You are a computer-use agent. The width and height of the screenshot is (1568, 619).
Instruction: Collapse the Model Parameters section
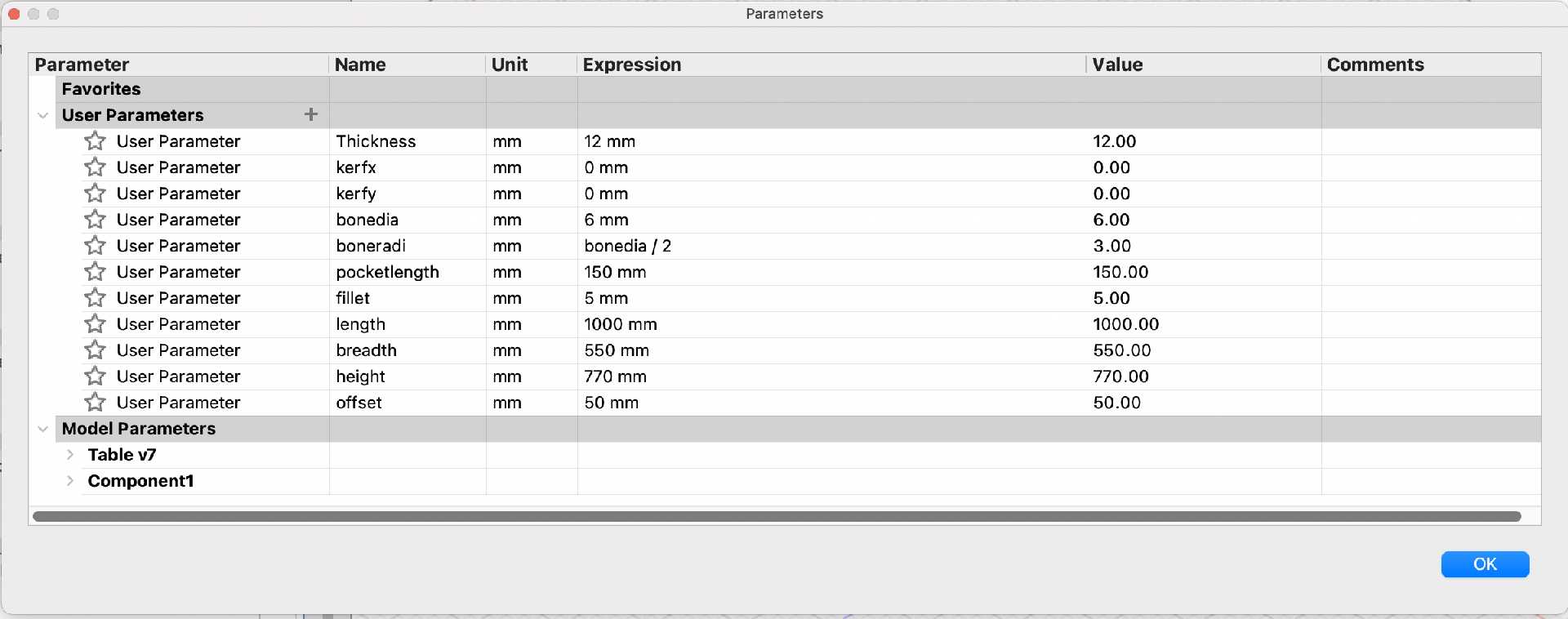click(x=43, y=429)
